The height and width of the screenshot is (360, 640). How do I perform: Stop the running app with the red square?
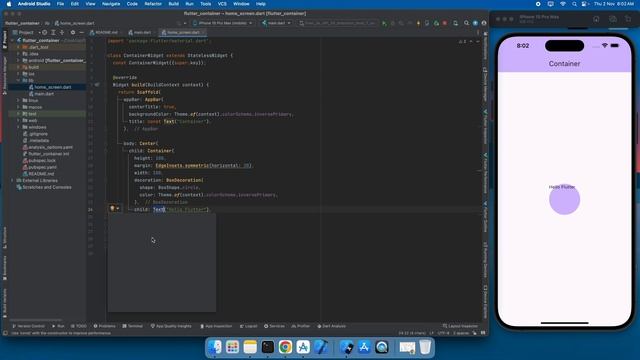(x=445, y=23)
